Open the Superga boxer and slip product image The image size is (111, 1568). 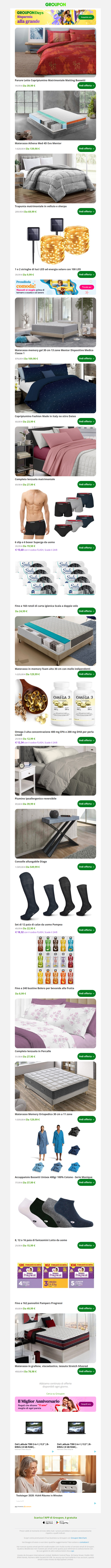(56, 514)
